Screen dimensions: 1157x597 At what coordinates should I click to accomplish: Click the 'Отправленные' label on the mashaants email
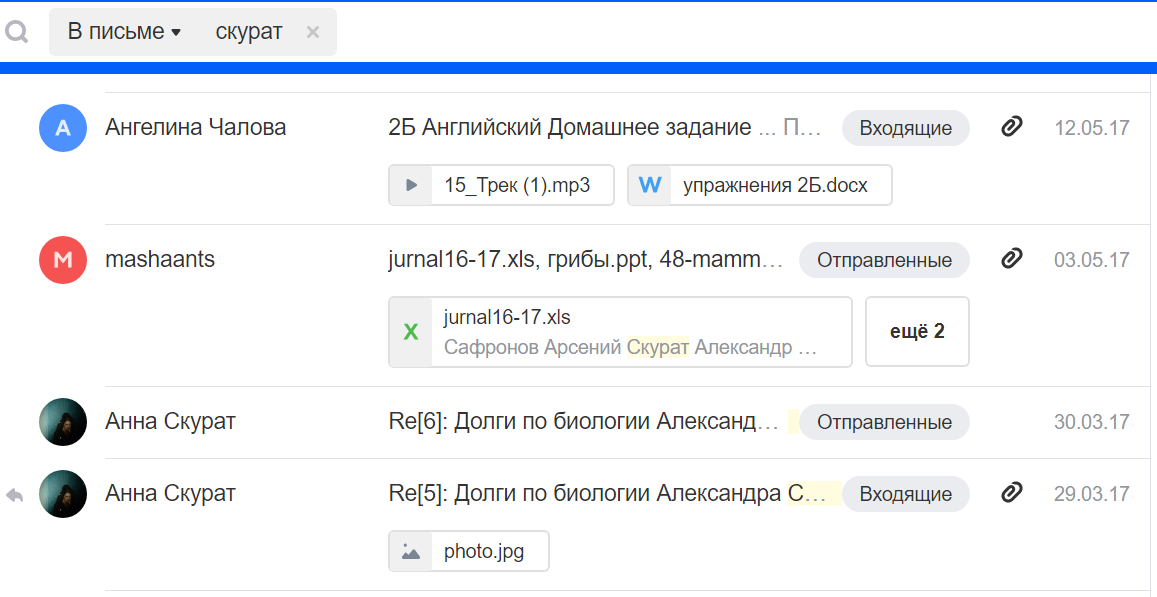pyautogui.click(x=884, y=260)
